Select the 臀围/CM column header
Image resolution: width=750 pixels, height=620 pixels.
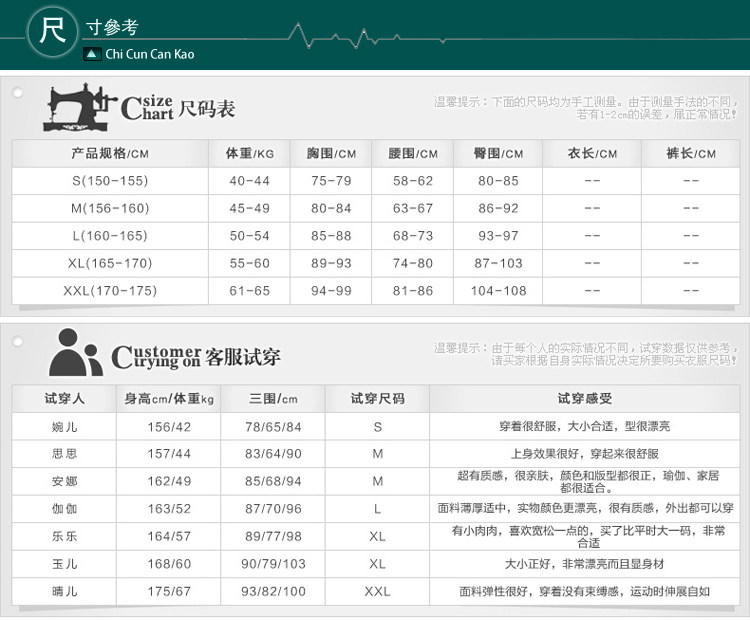(x=498, y=154)
